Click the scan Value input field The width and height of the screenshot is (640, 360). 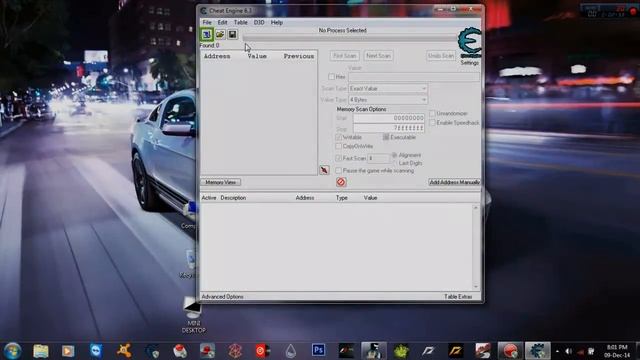(414, 77)
